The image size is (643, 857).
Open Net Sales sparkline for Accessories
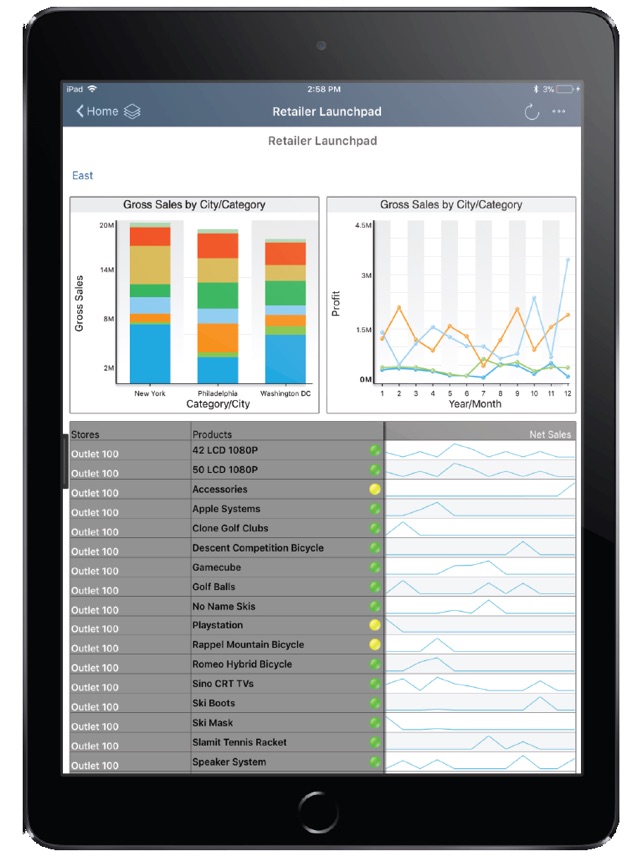tap(480, 489)
